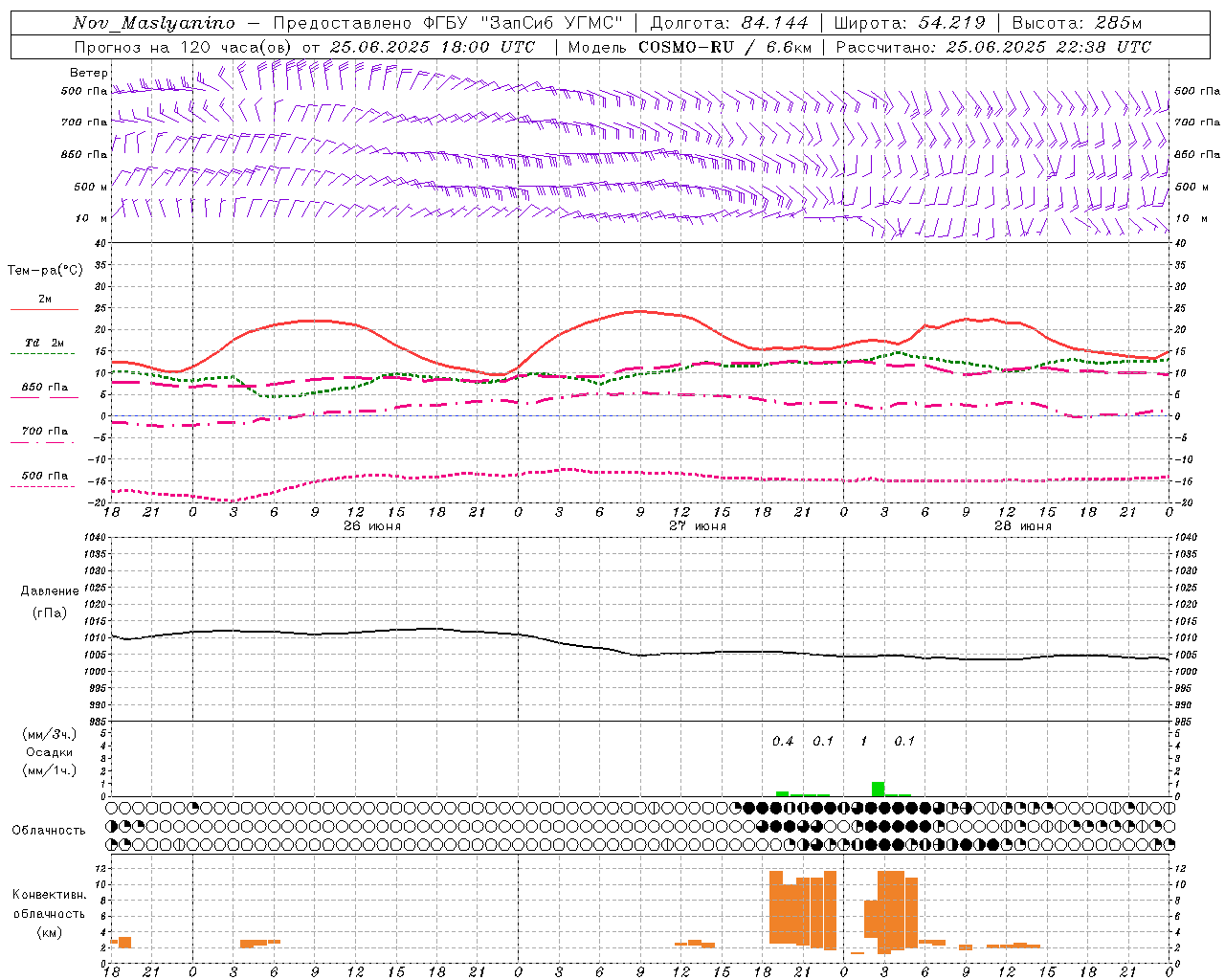Click the Модель COSMO-RU / 6.6км label

[x=690, y=47]
